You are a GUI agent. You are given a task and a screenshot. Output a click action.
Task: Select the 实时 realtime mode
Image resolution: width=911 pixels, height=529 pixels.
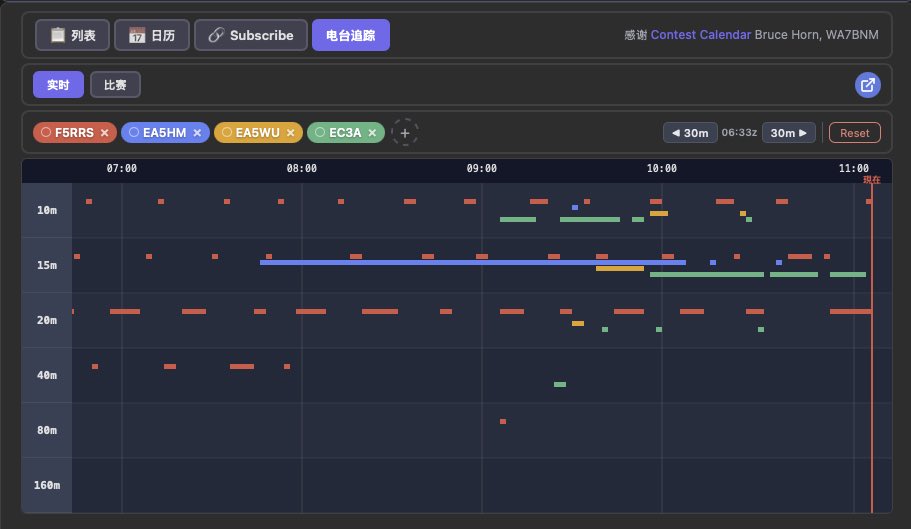coord(58,85)
